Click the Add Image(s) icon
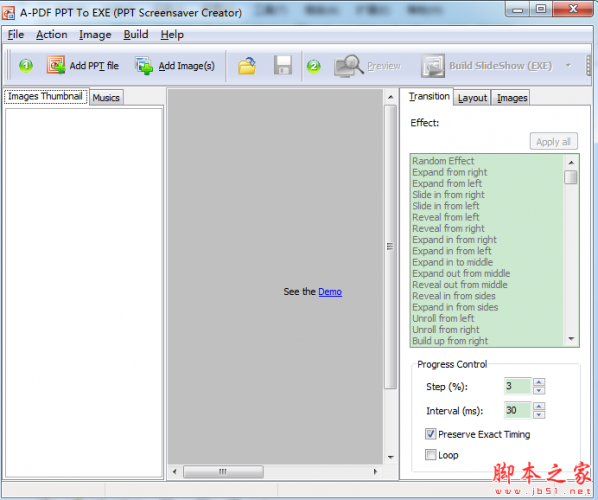This screenshot has width=598, height=500. (x=144, y=66)
